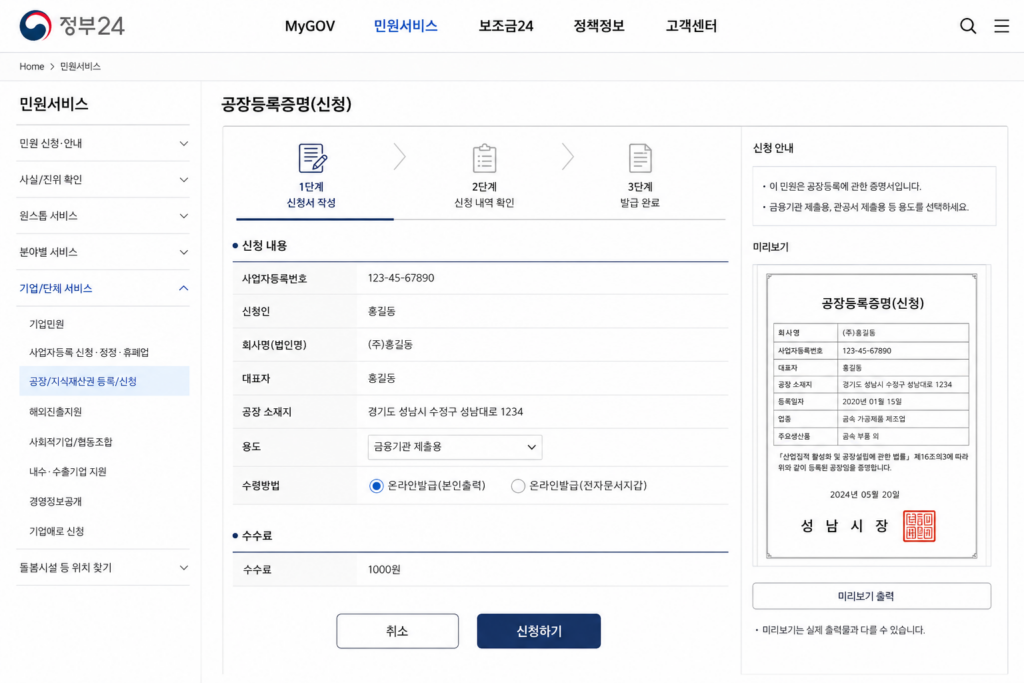Open 보조금24 top menu
Image resolution: width=1024 pixels, height=683 pixels.
(x=506, y=26)
